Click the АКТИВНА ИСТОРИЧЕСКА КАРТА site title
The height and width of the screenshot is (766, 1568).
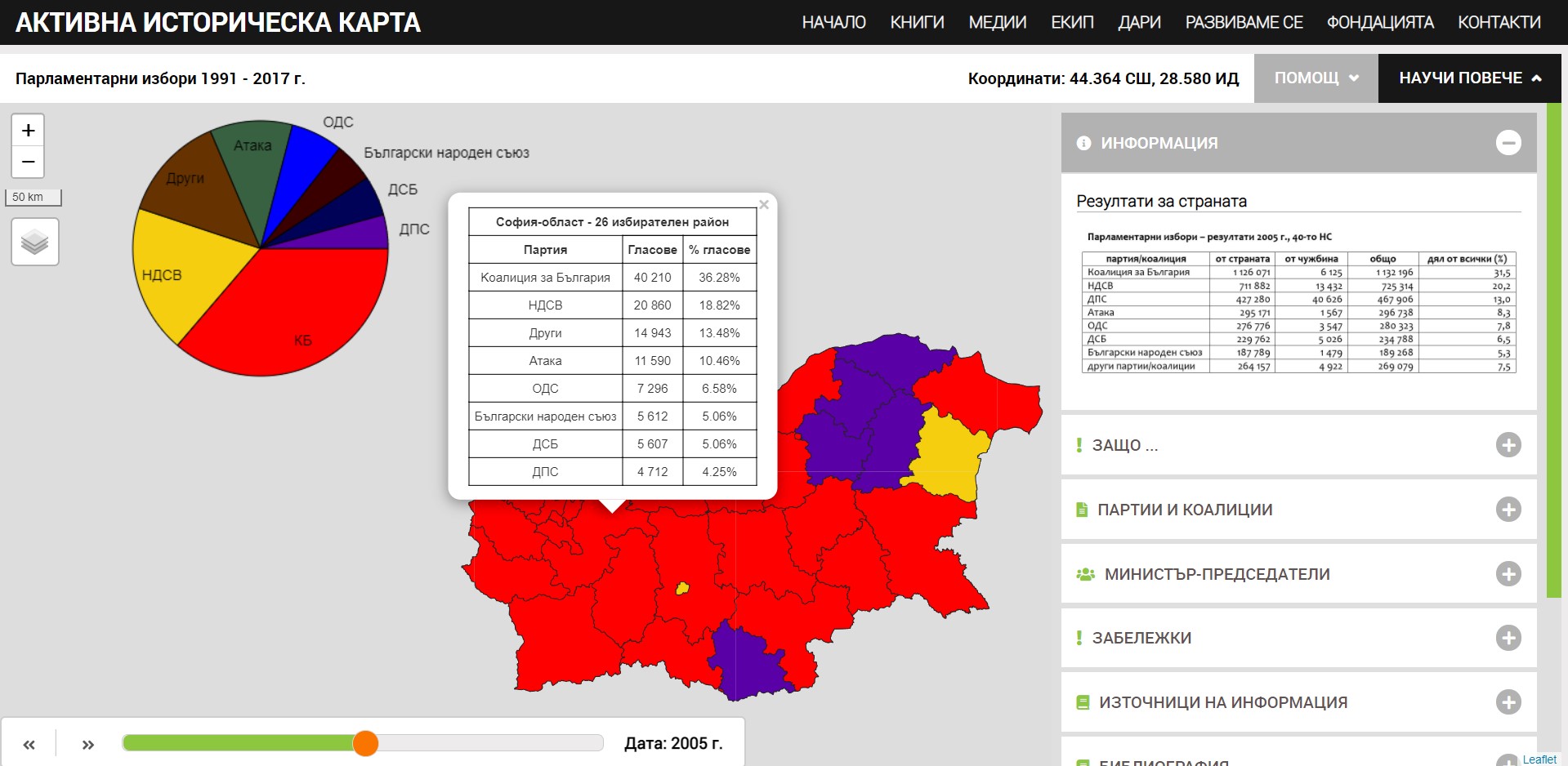pos(218,22)
